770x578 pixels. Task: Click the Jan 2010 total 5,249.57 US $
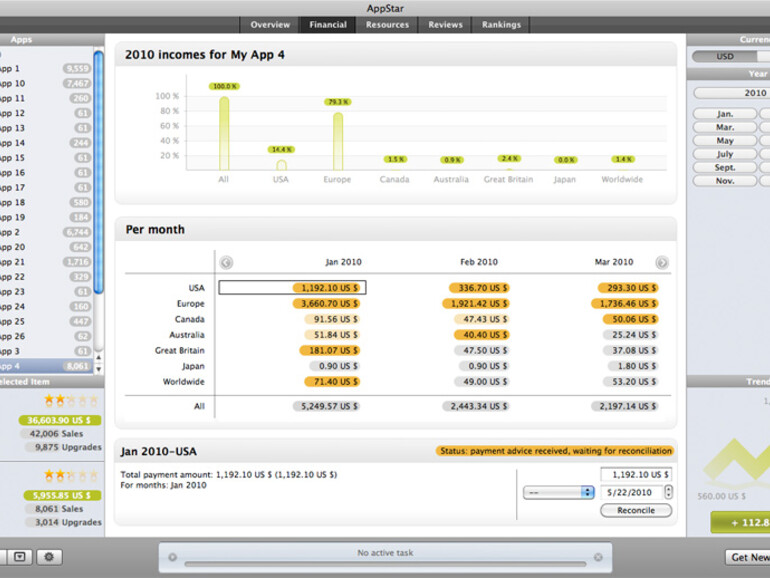pos(326,406)
